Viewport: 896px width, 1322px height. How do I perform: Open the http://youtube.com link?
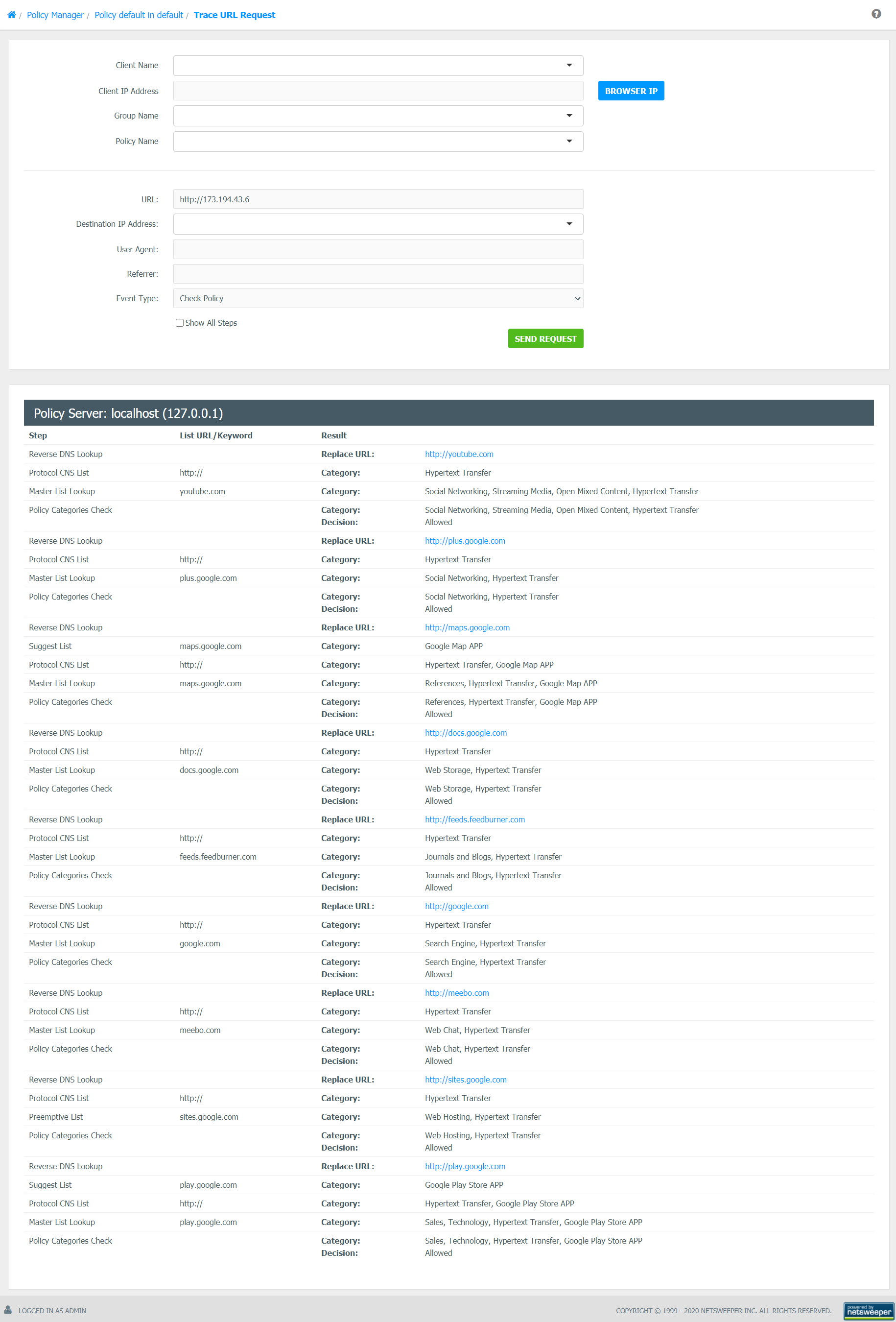point(459,454)
